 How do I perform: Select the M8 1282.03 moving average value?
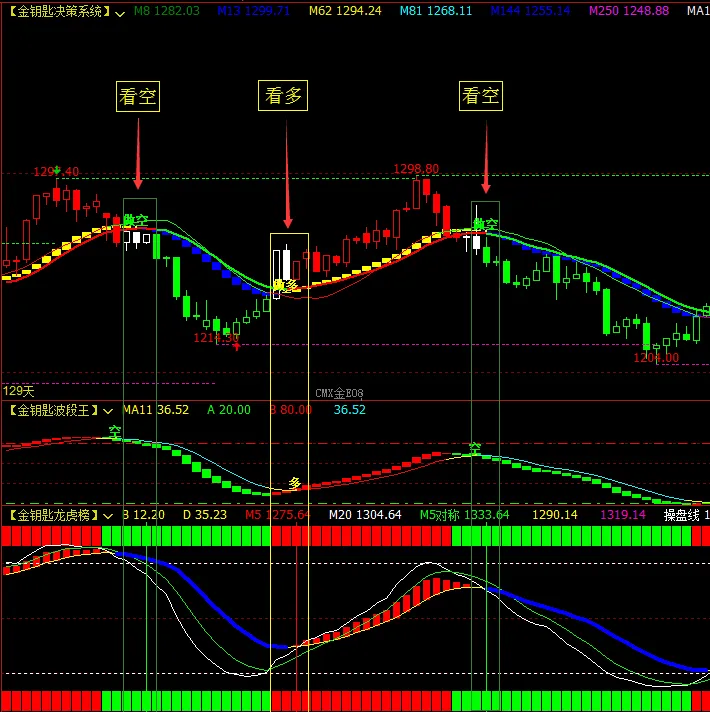coord(167,11)
